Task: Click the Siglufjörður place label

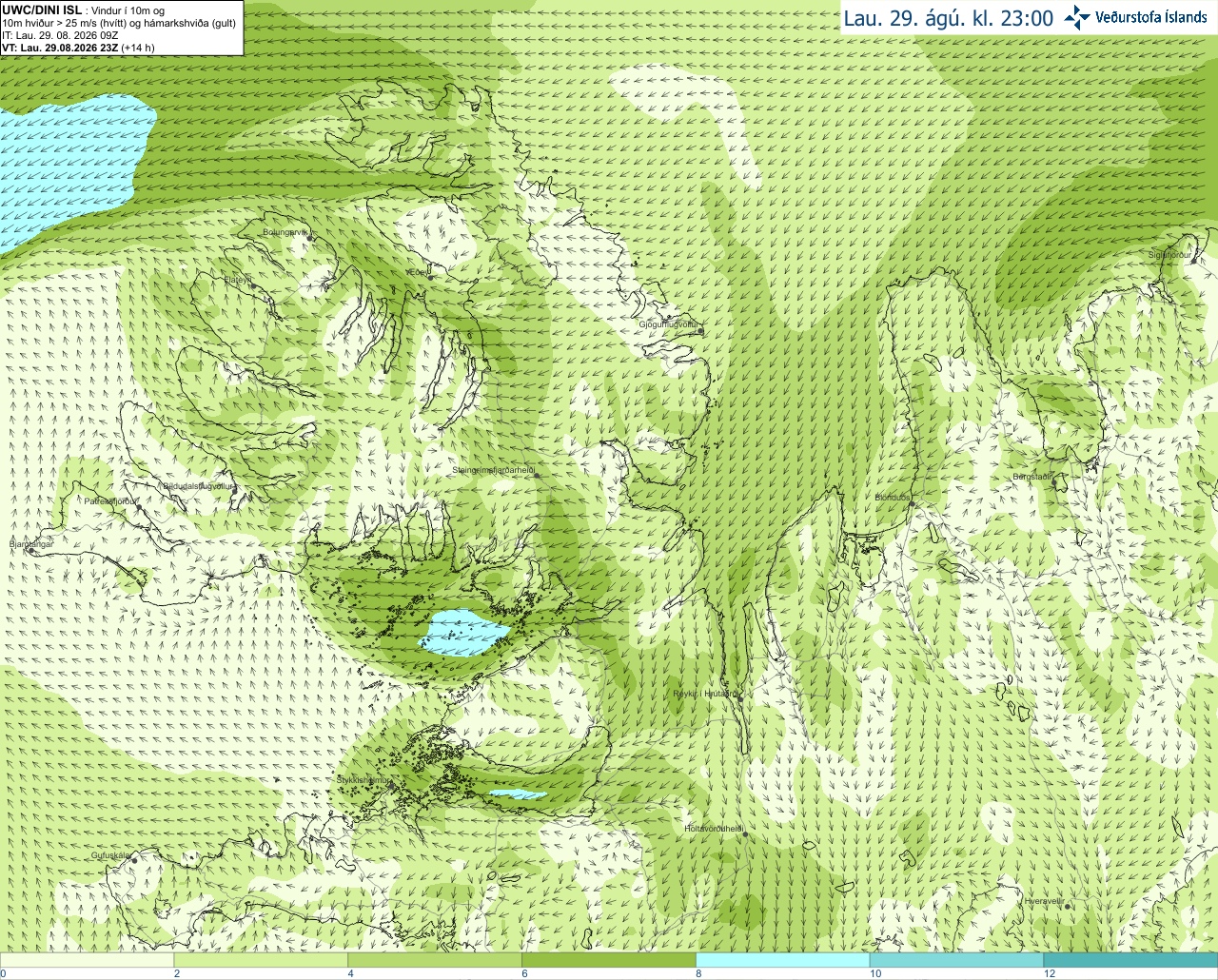Action: (1170, 255)
